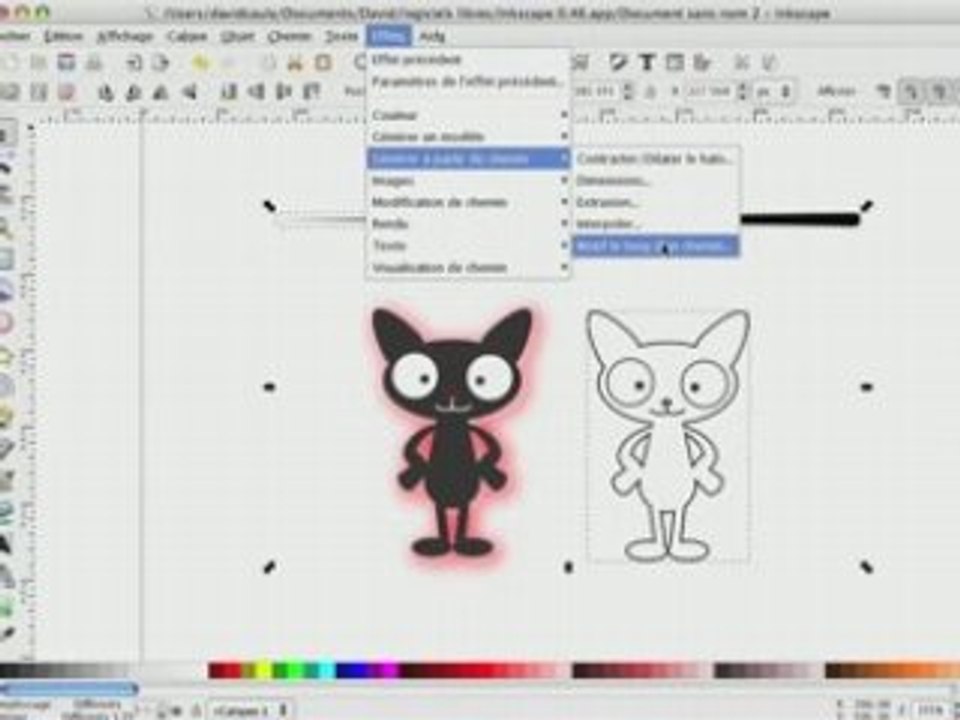Open the Aide menu
The width and height of the screenshot is (960, 720).
click(x=432, y=36)
